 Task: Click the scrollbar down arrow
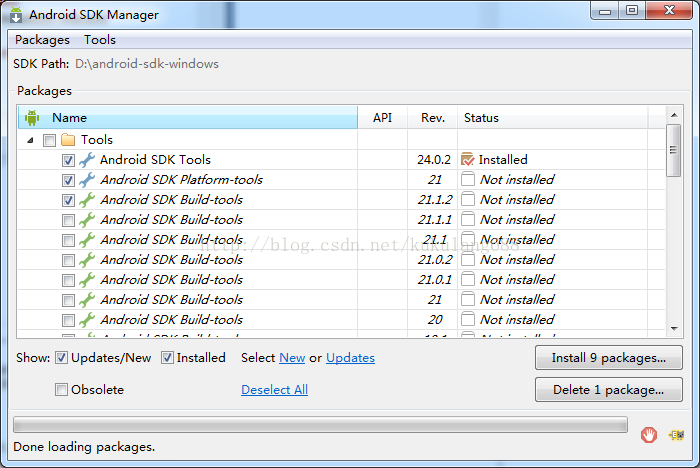[x=674, y=329]
